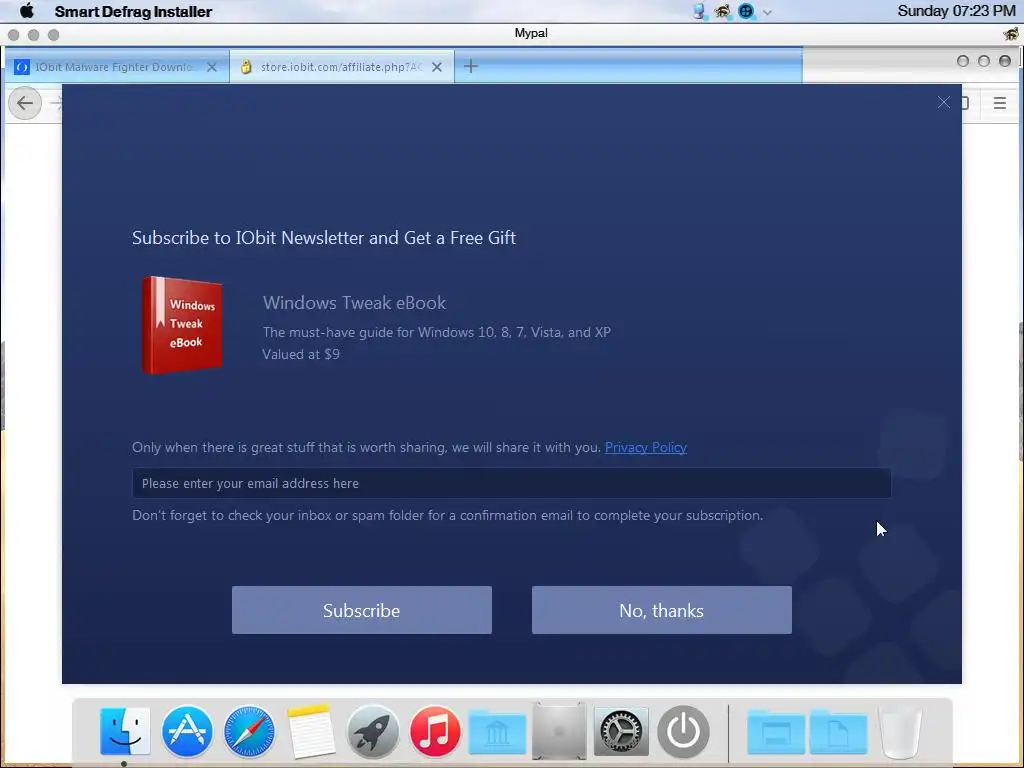The width and height of the screenshot is (1024, 768).
Task: Click the security lock icon on store tab
Action: pyautogui.click(x=246, y=67)
